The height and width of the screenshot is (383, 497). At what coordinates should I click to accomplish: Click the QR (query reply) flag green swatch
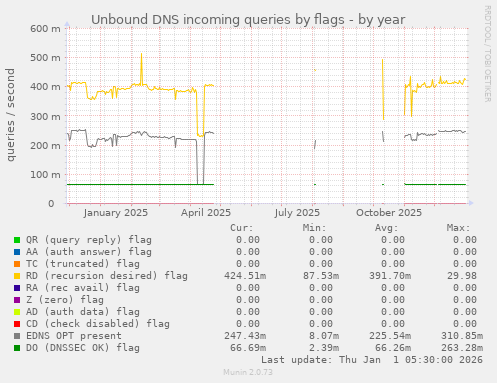point(17,240)
